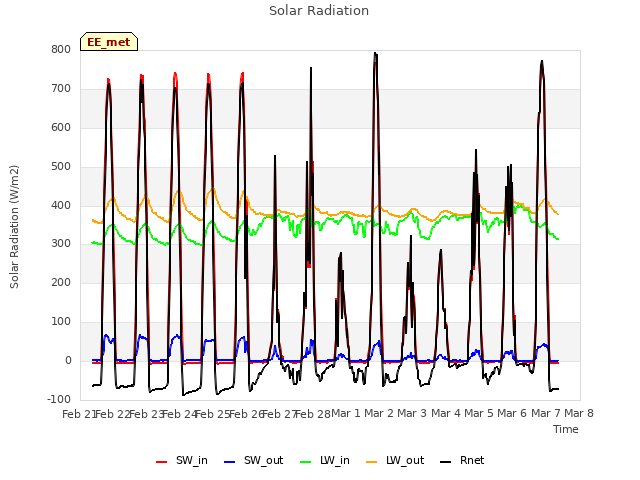Viewport: 640px width, 480px height.
Task: Toggle the LW_in legend entry
Action: pyautogui.click(x=325, y=460)
